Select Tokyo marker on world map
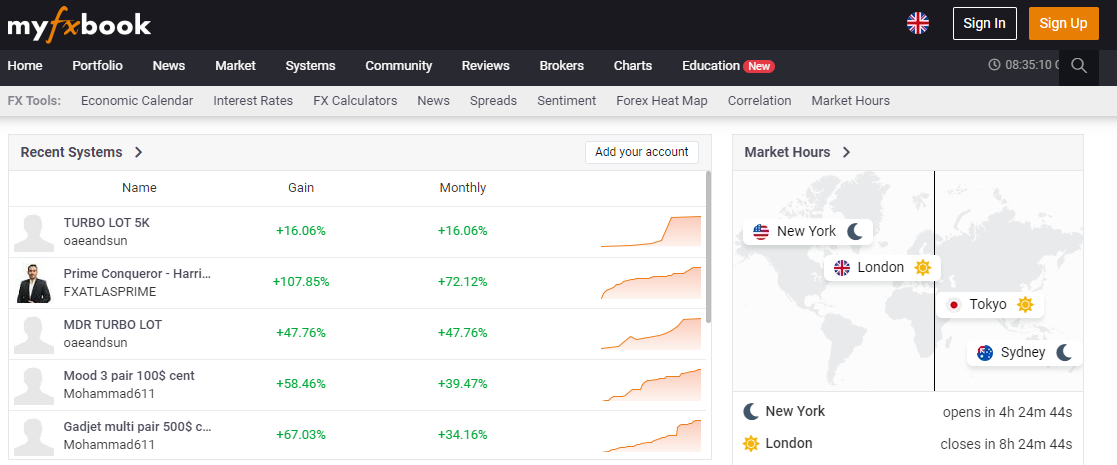 [x=989, y=305]
